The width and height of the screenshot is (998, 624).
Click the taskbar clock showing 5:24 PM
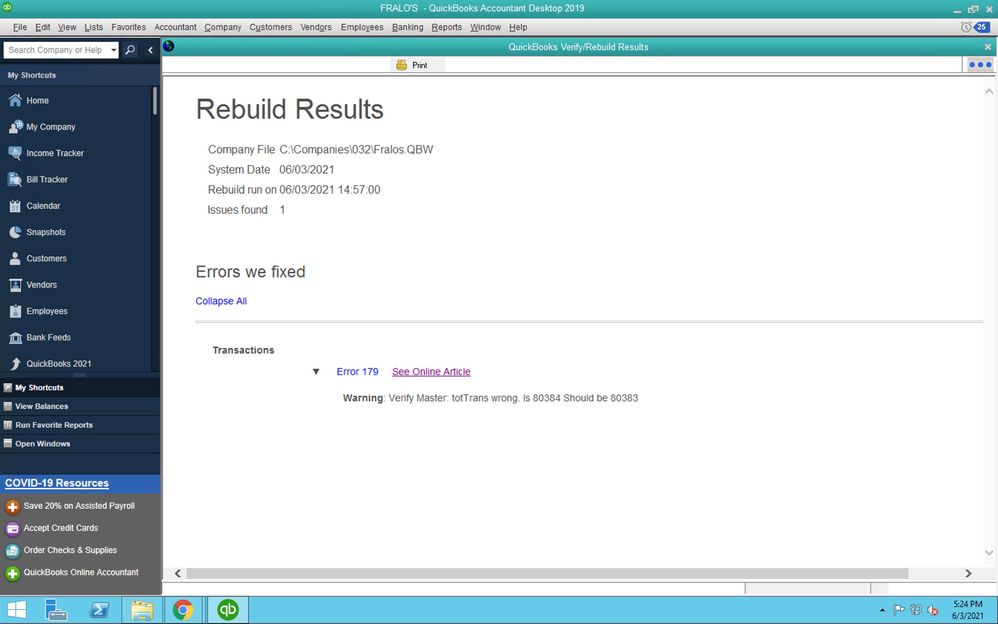(967, 610)
